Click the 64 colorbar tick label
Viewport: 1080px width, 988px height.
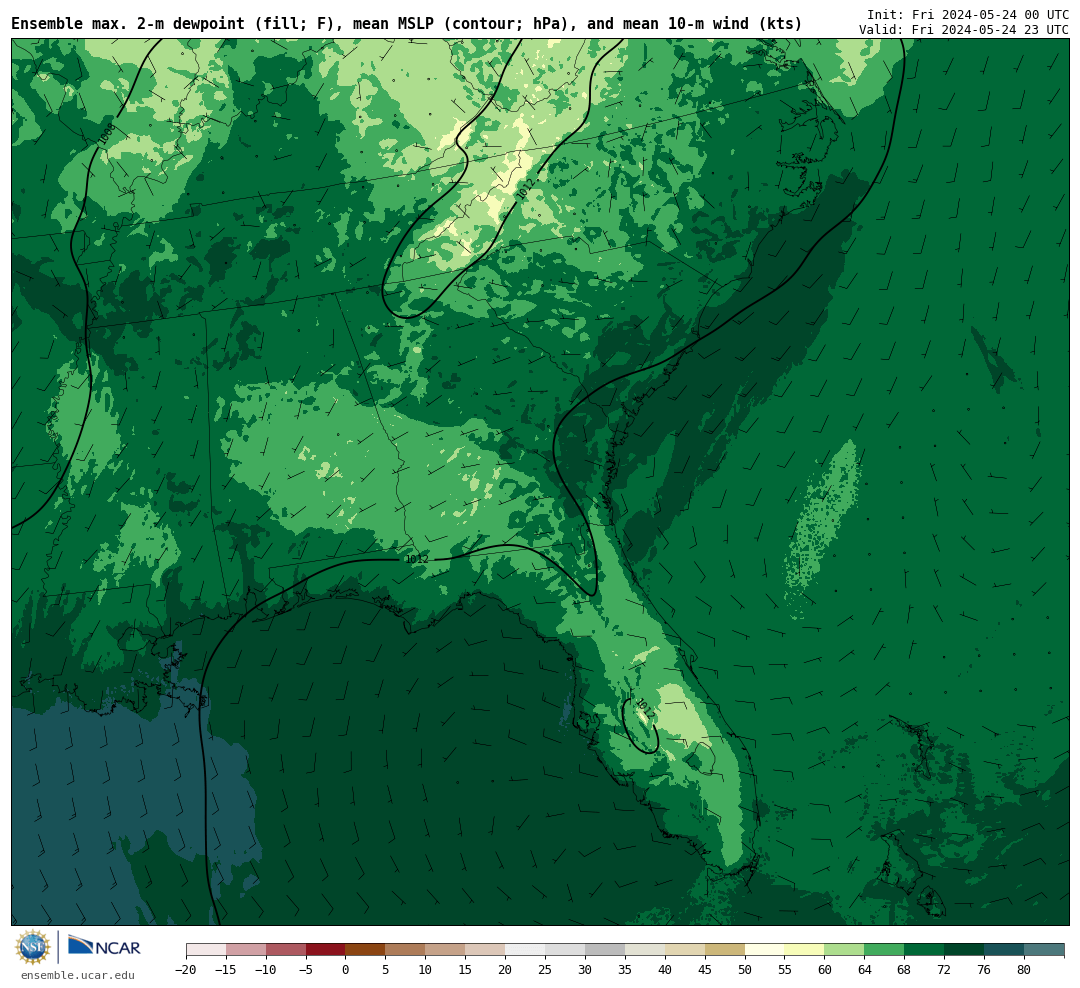click(x=864, y=969)
